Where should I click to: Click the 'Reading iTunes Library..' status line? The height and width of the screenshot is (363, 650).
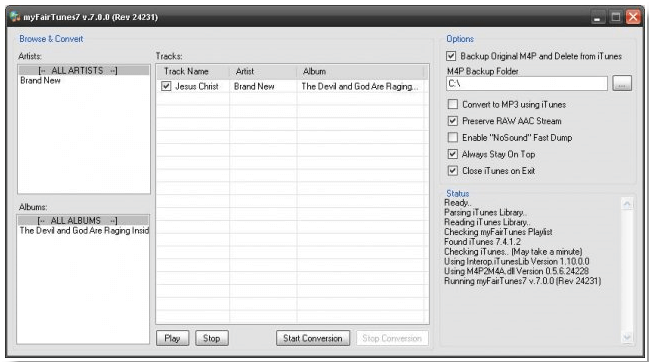click(487, 222)
